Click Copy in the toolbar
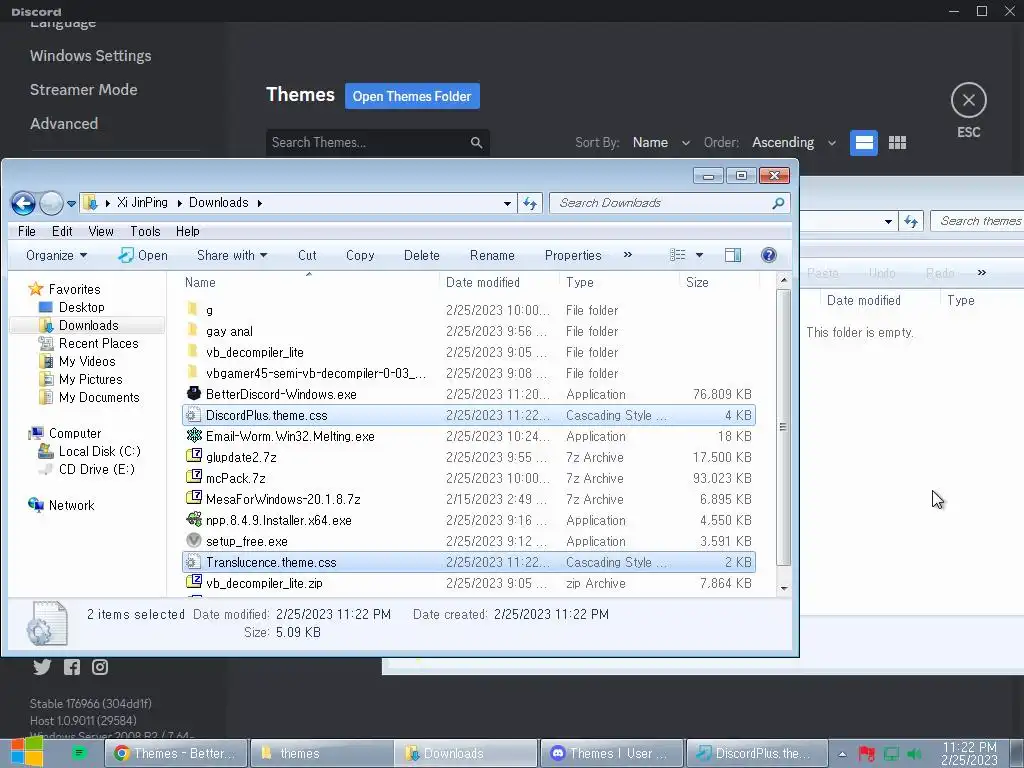The width and height of the screenshot is (1024, 768). 360,255
